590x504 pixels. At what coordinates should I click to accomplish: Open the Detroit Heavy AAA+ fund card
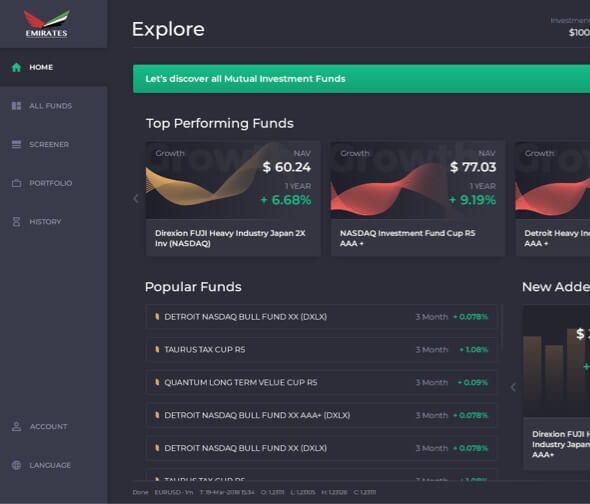tap(553, 199)
